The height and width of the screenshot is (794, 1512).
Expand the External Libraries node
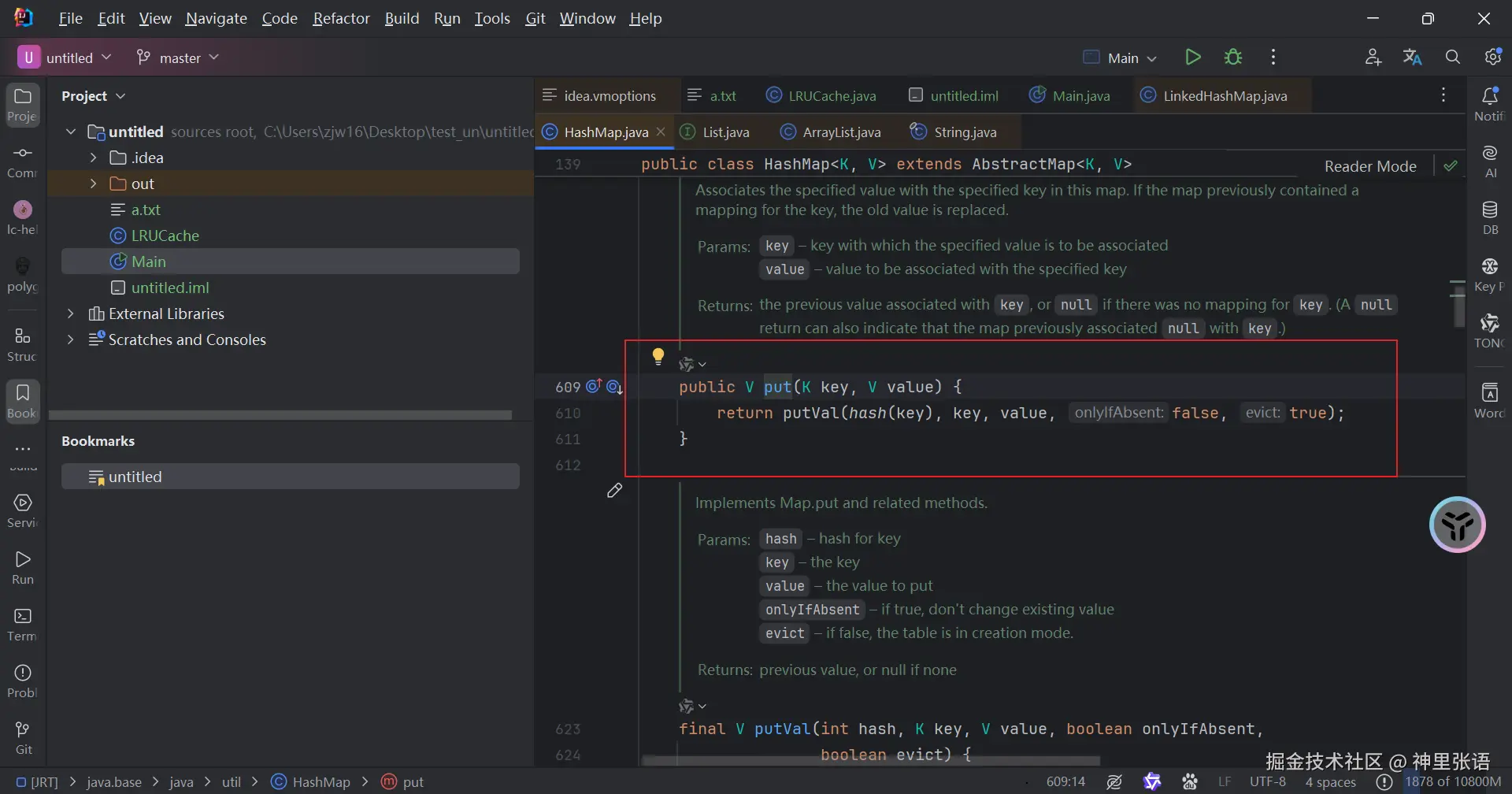coord(71,314)
